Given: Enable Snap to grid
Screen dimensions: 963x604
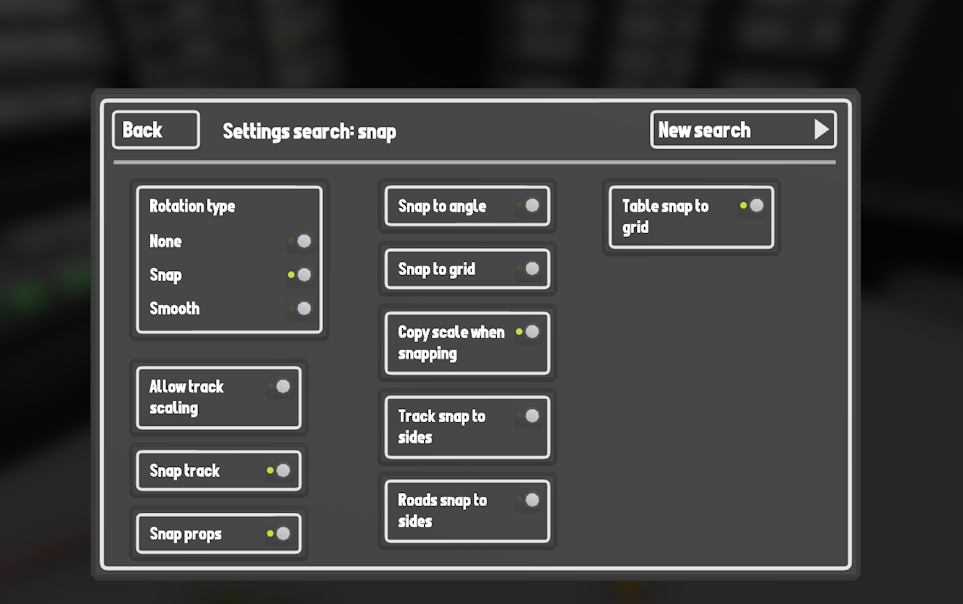Looking at the screenshot, I should (x=531, y=269).
